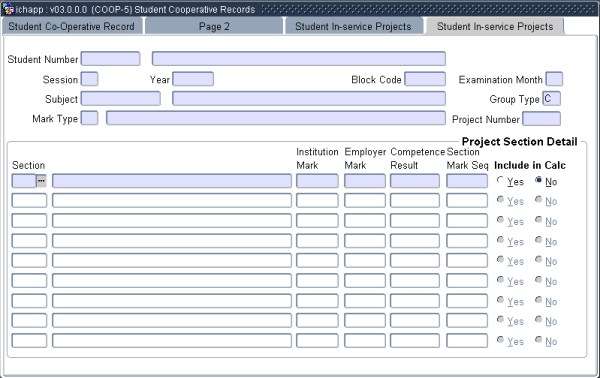
Task: Click the Group Type field containing C
Action: (x=551, y=99)
